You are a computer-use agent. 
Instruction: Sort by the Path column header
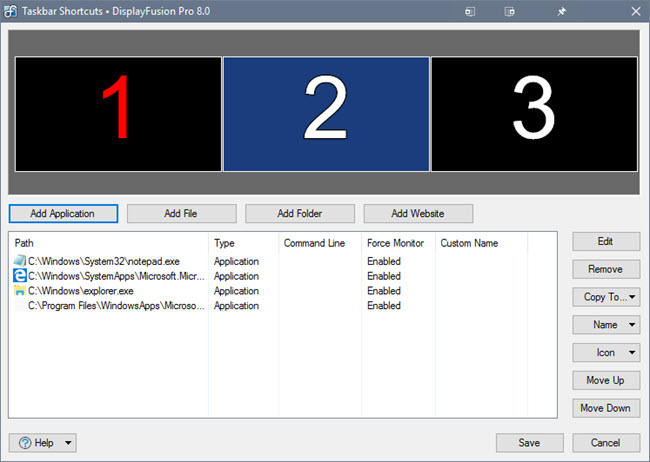109,243
